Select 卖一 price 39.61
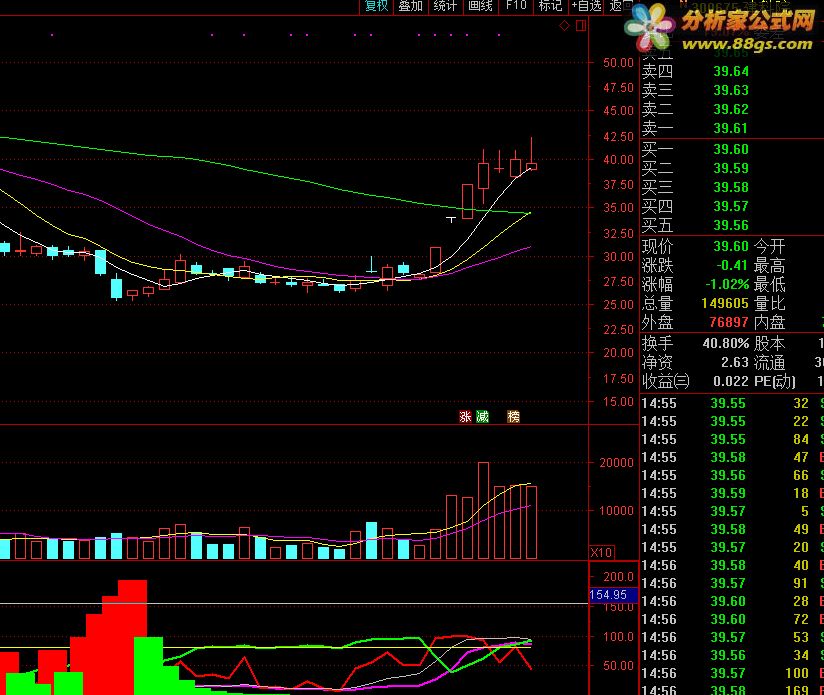This screenshot has width=824, height=695. [x=730, y=128]
